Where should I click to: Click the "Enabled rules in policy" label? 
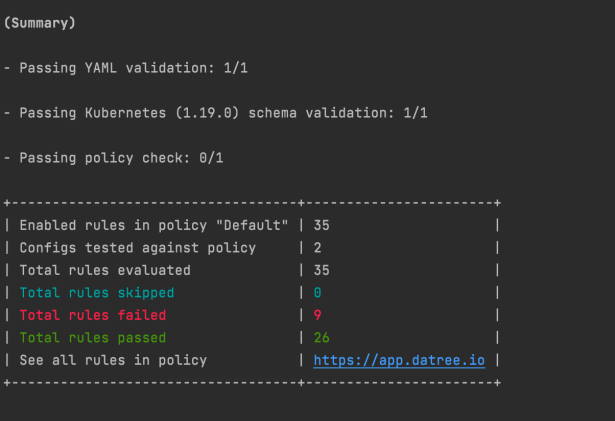pyautogui.click(x=154, y=225)
